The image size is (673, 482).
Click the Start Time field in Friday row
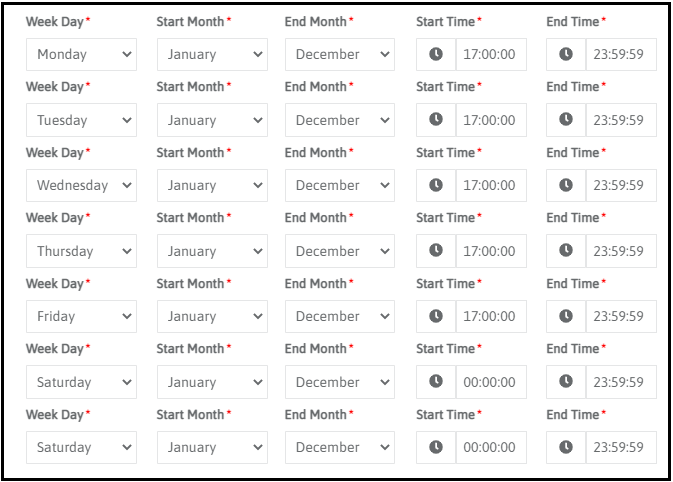click(x=490, y=316)
